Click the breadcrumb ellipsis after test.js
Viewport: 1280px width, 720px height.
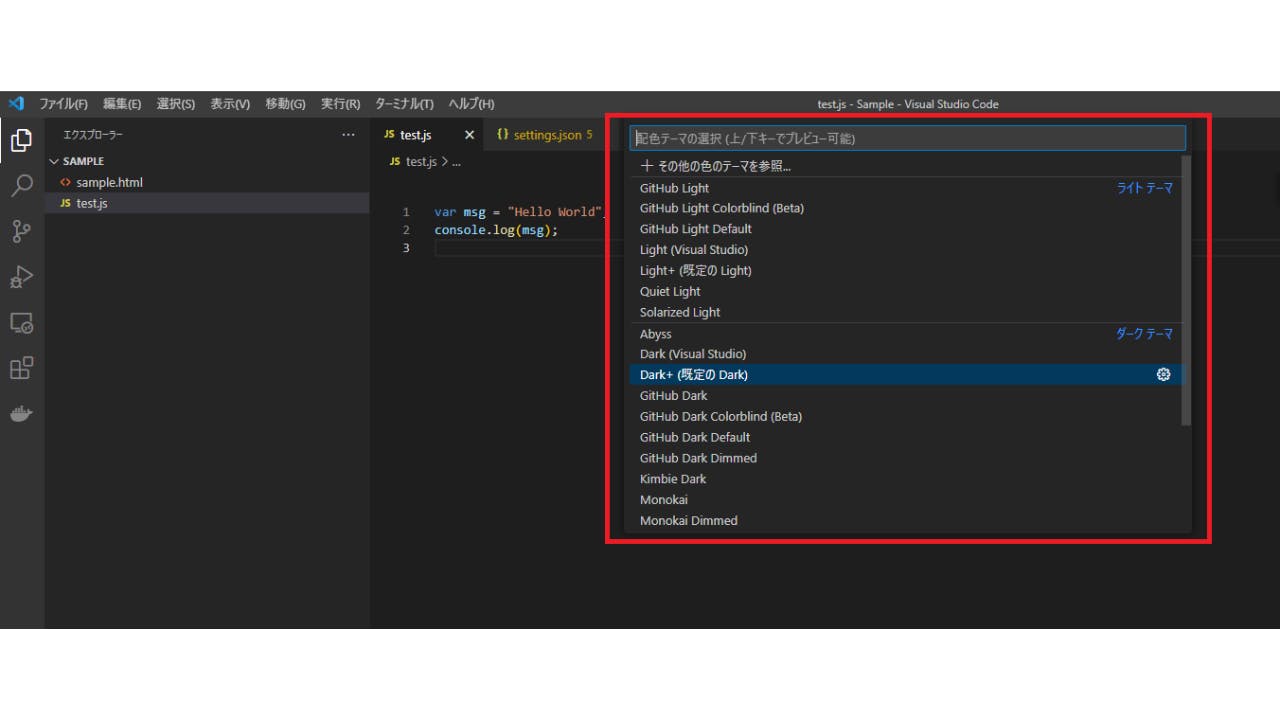point(456,161)
